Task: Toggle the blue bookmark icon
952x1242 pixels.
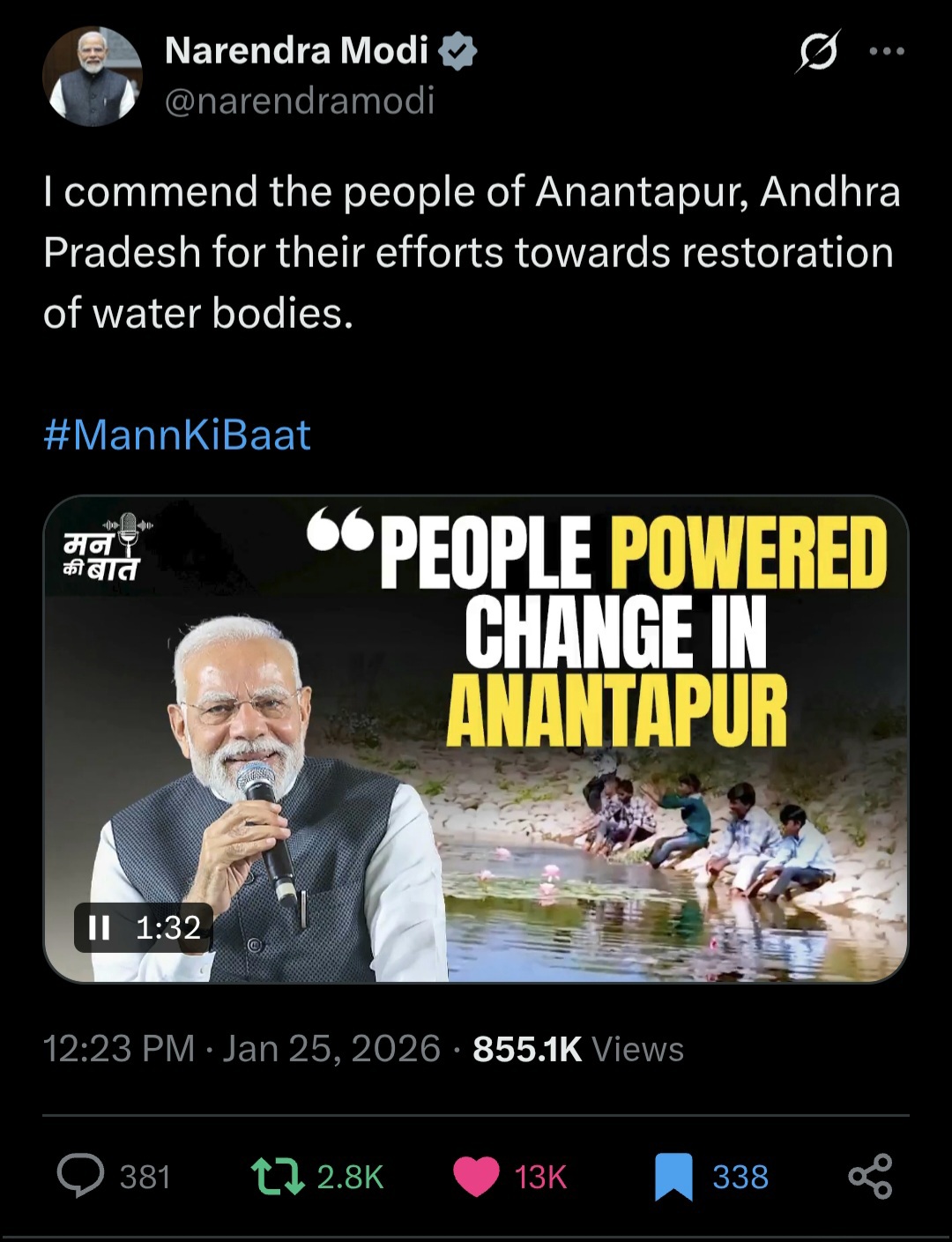Action: point(673,1177)
